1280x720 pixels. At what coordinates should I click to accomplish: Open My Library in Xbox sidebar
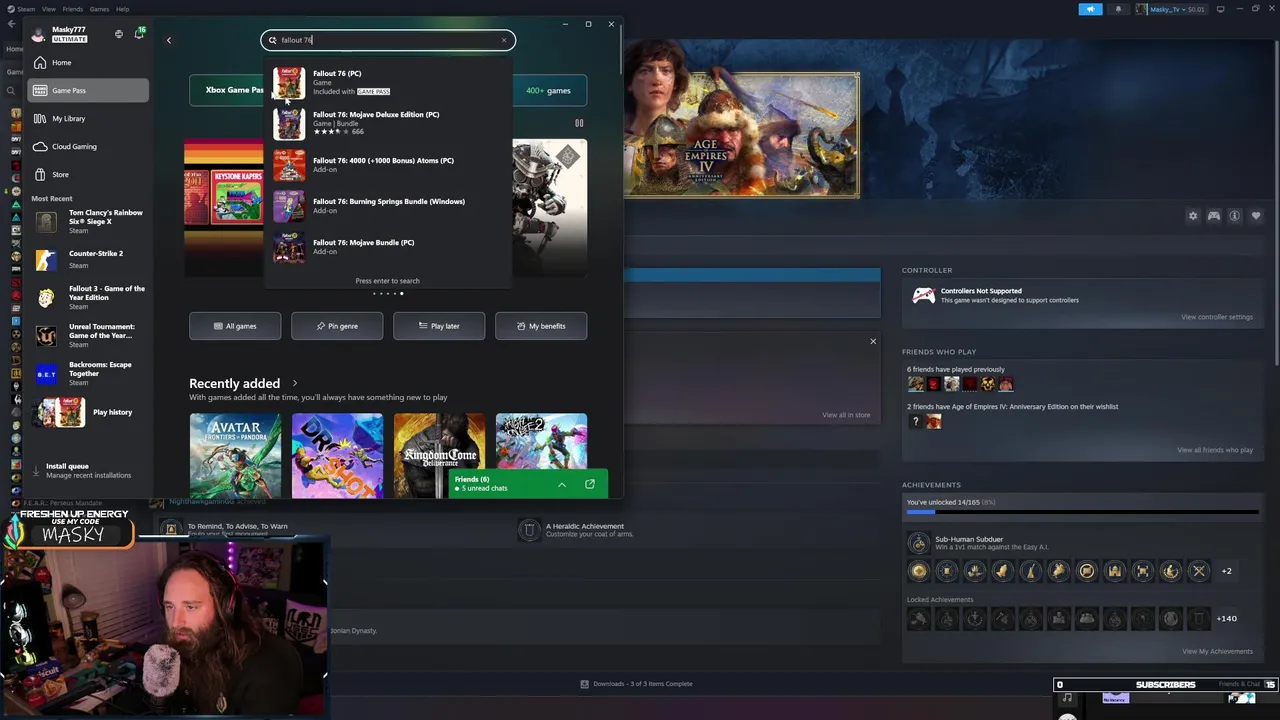point(88,118)
